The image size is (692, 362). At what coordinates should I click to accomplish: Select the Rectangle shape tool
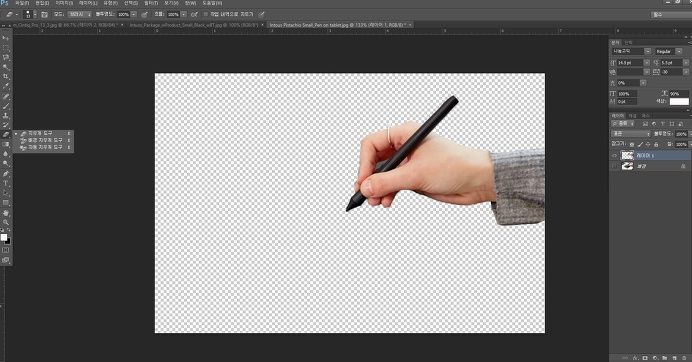point(6,203)
